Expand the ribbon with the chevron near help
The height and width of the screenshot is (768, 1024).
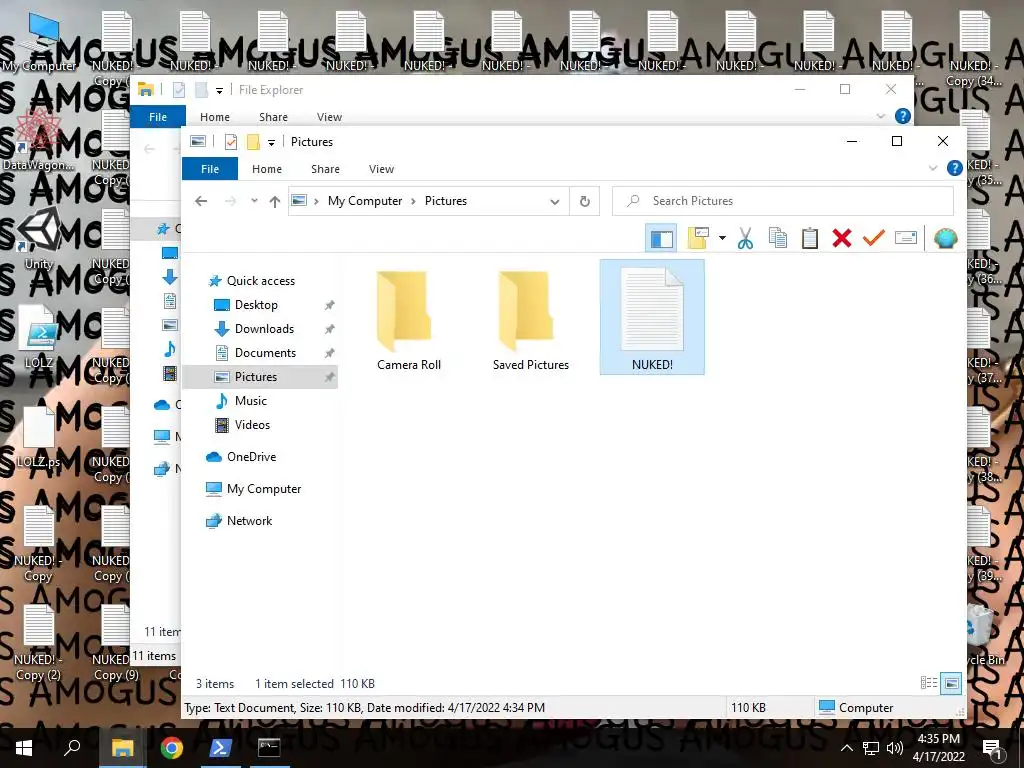point(933,168)
